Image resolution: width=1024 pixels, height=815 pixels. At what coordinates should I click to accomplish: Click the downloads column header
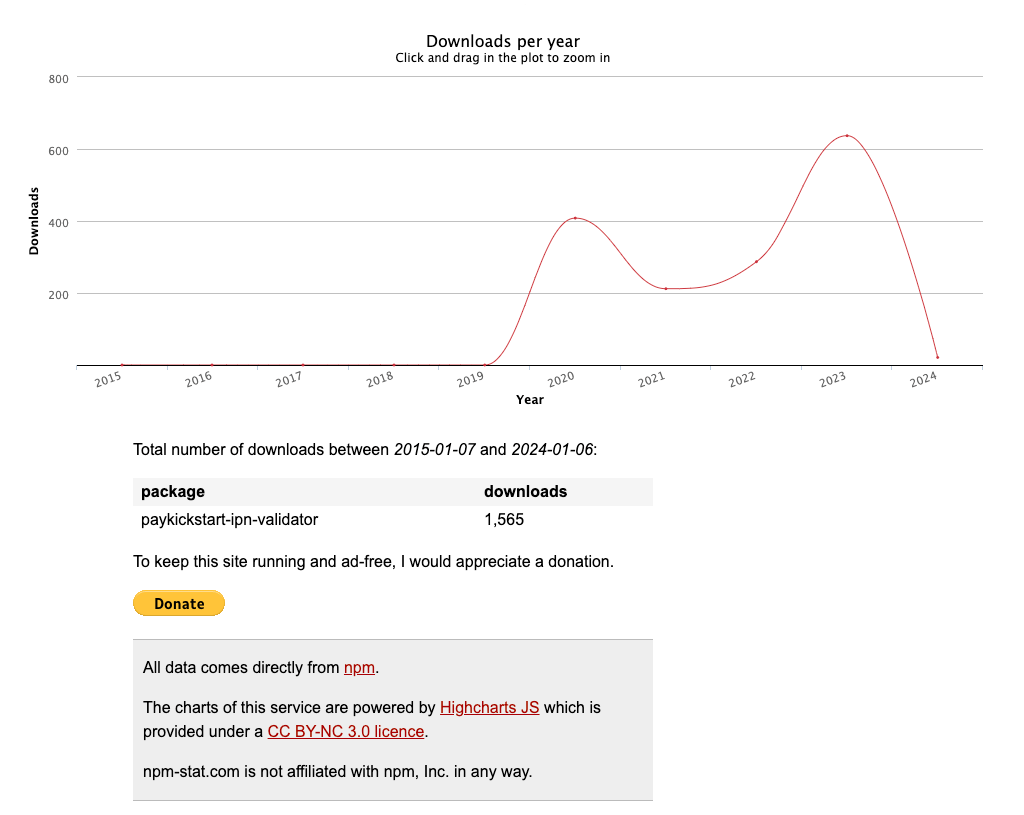[x=525, y=491]
